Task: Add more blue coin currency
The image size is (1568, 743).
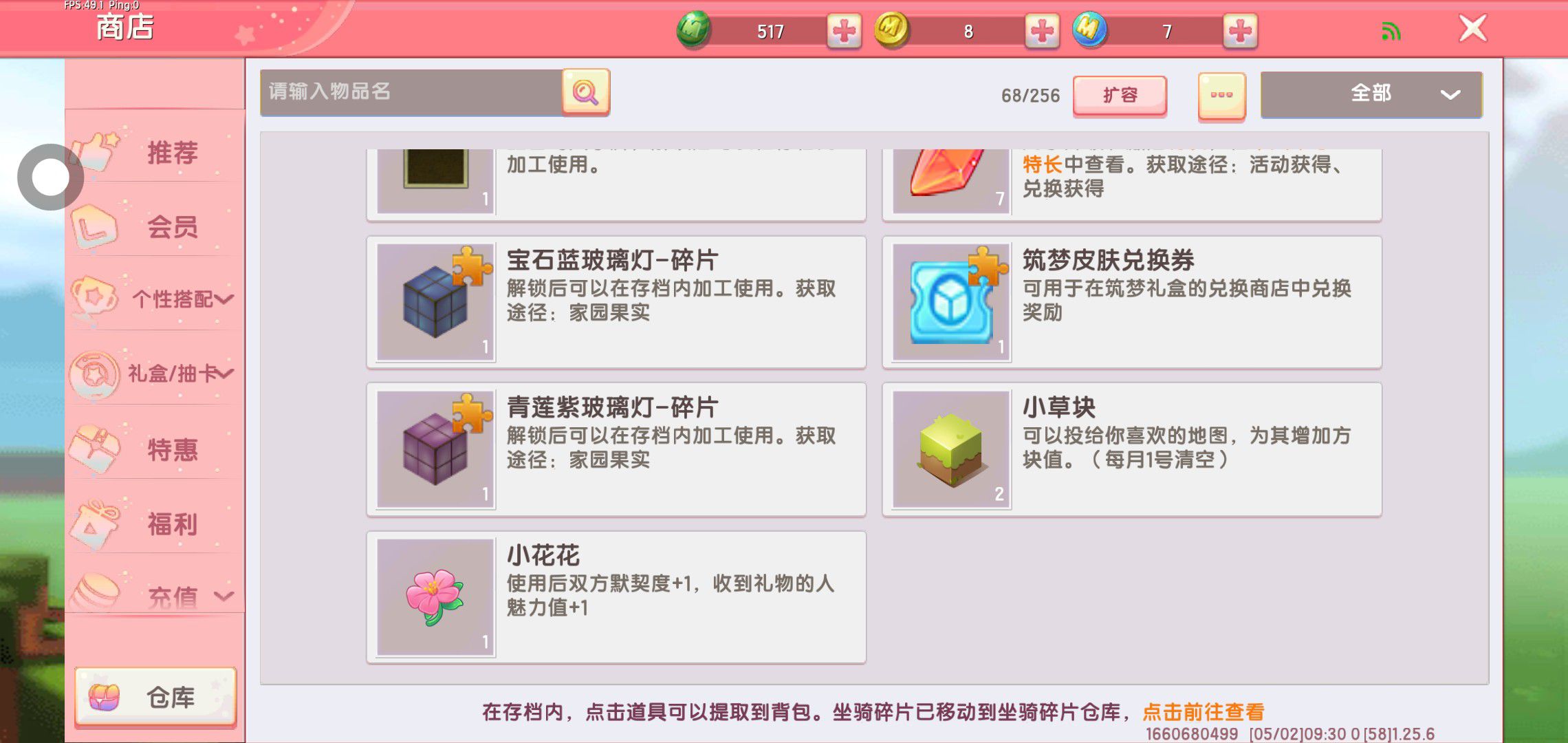Action: coord(1240,31)
